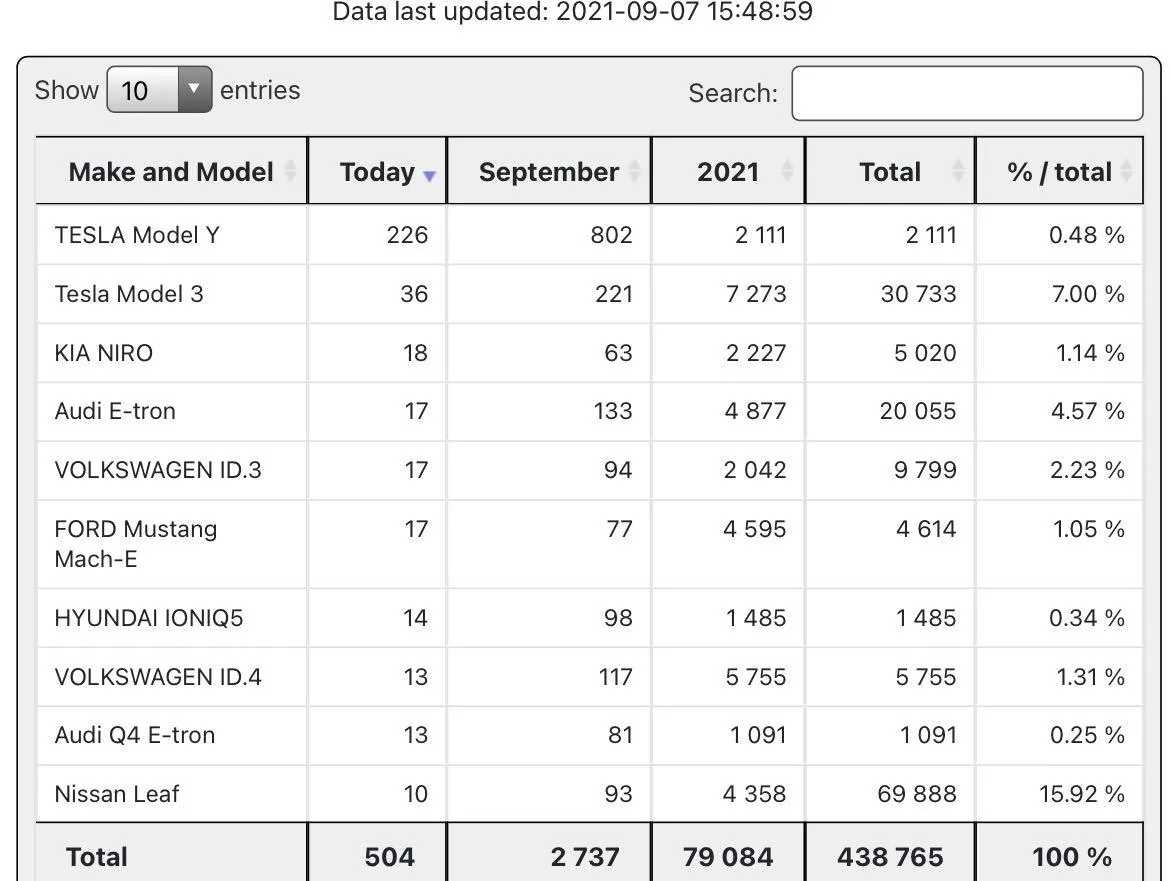Select the Audi E-tron row name
The width and height of the screenshot is (1170, 881).
click(x=115, y=410)
